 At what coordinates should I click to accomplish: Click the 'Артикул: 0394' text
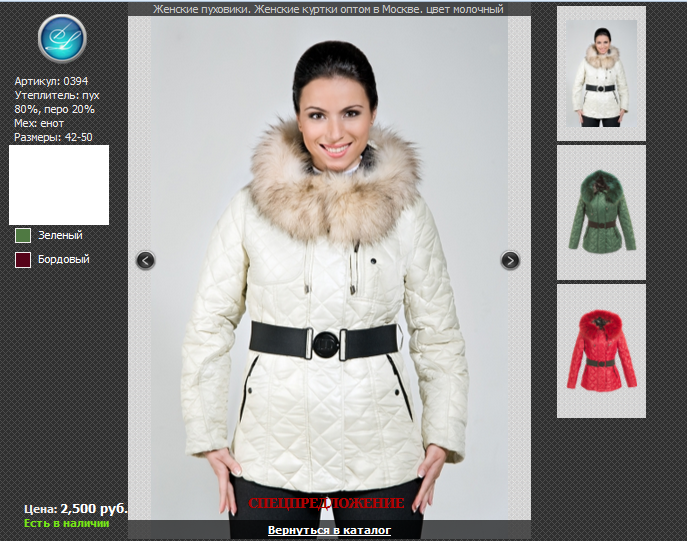tap(51, 81)
